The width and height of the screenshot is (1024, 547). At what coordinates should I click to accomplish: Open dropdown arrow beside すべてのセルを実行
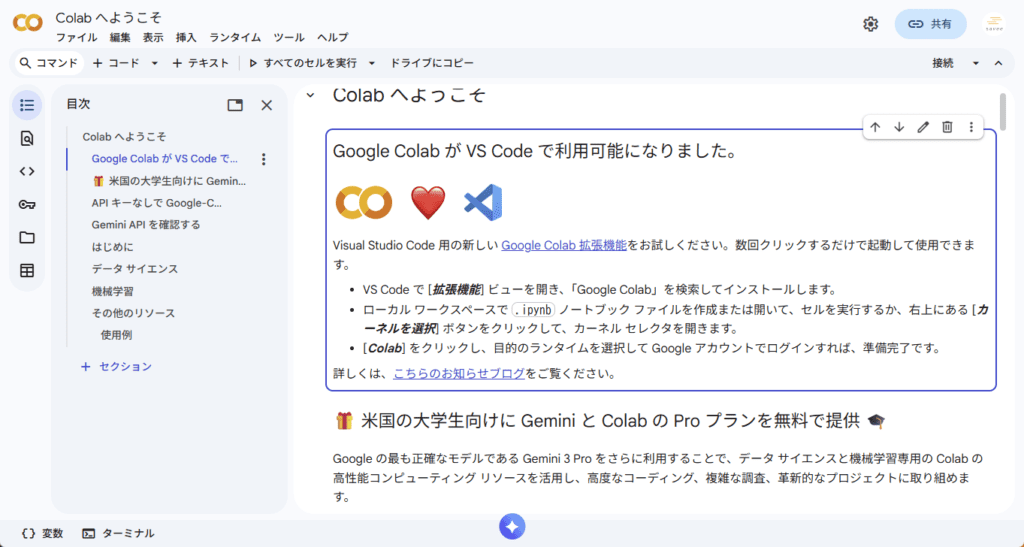372,63
